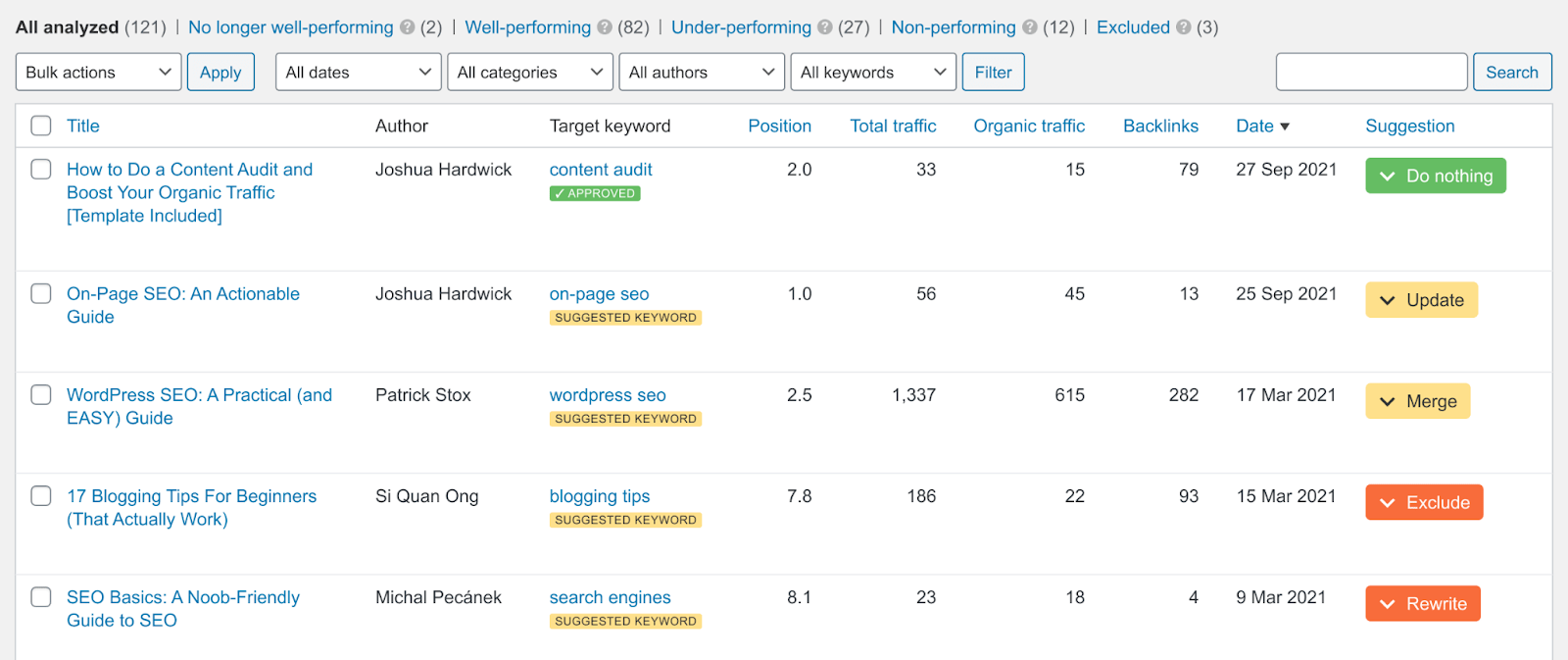Switch to the Well-performing tab
Image resolution: width=1568 pixels, height=660 pixels.
pyautogui.click(x=527, y=27)
